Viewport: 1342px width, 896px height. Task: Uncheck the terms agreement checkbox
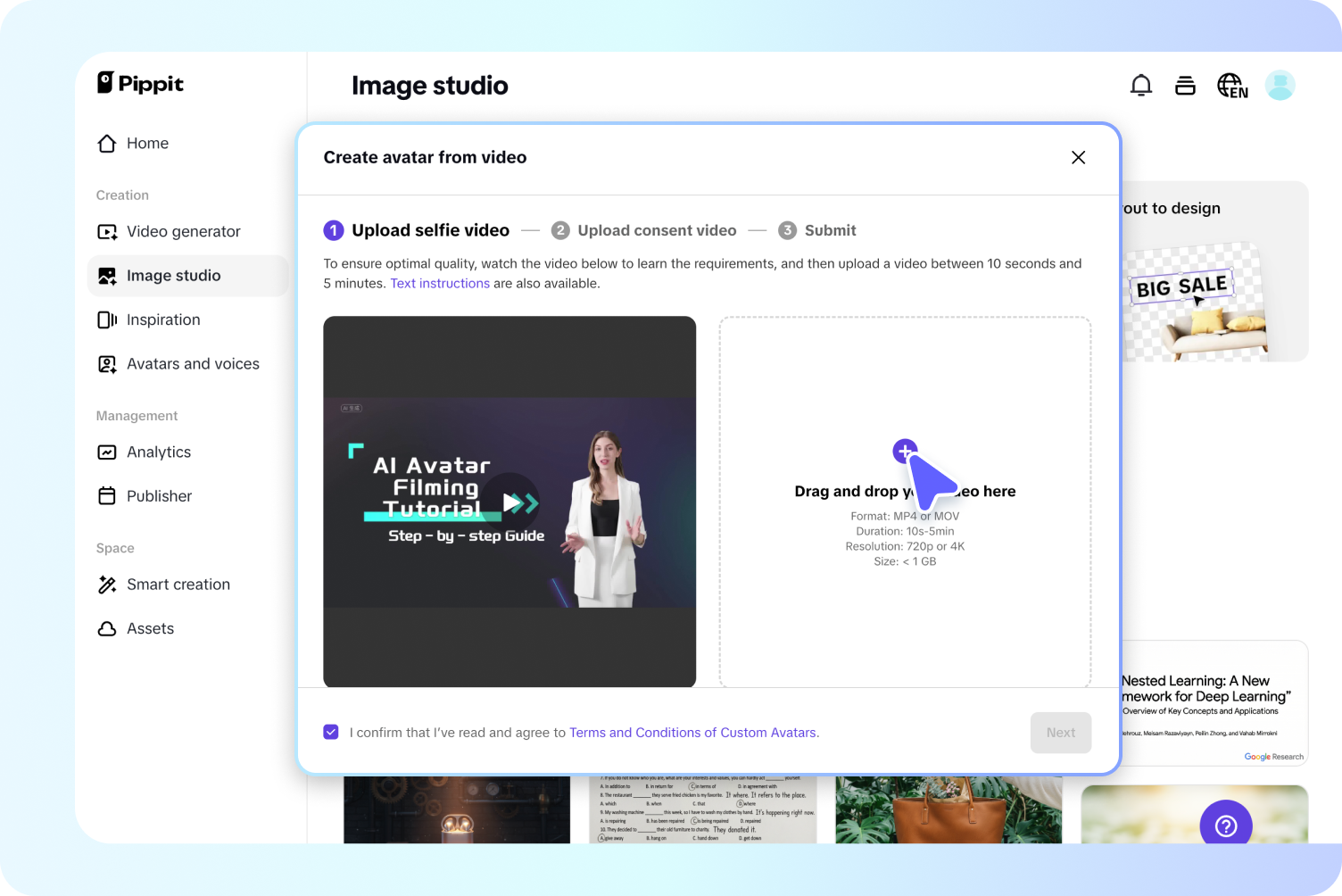[x=331, y=732]
